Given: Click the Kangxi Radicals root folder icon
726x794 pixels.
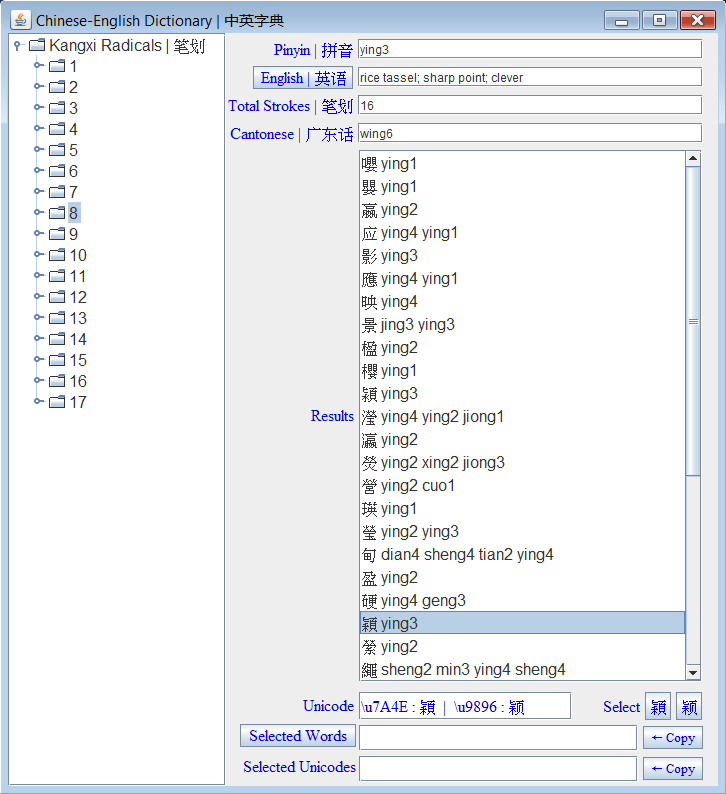Looking at the screenshot, I should point(37,45).
